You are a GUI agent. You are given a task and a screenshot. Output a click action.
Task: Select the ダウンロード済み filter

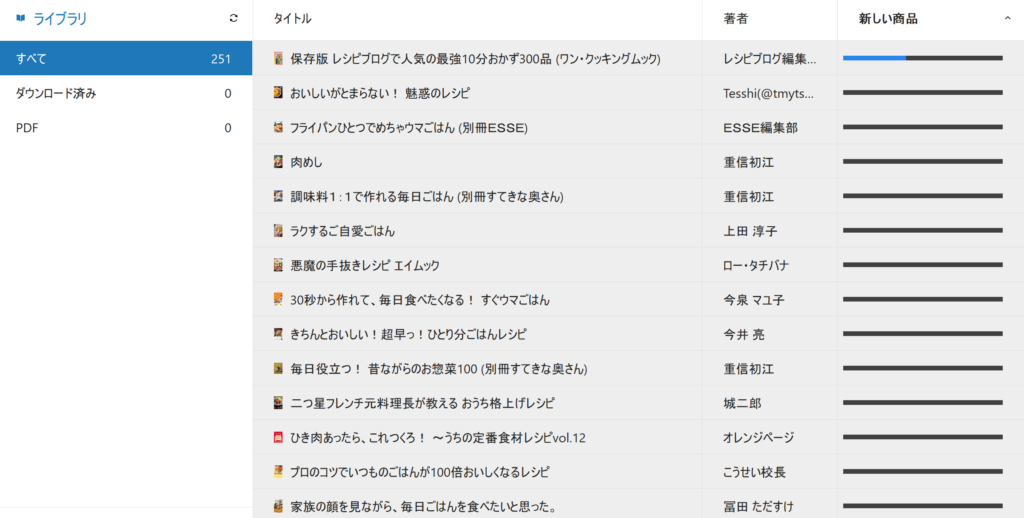click(126, 93)
